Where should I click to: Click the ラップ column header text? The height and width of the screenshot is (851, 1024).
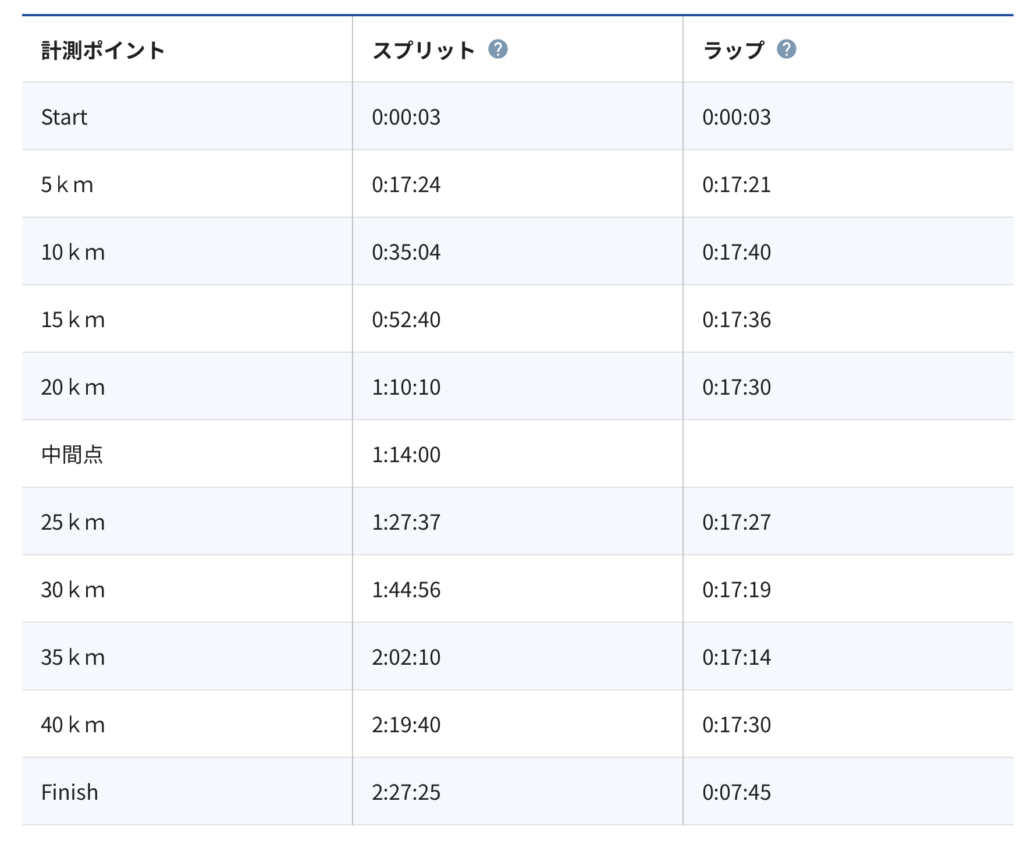(x=733, y=50)
